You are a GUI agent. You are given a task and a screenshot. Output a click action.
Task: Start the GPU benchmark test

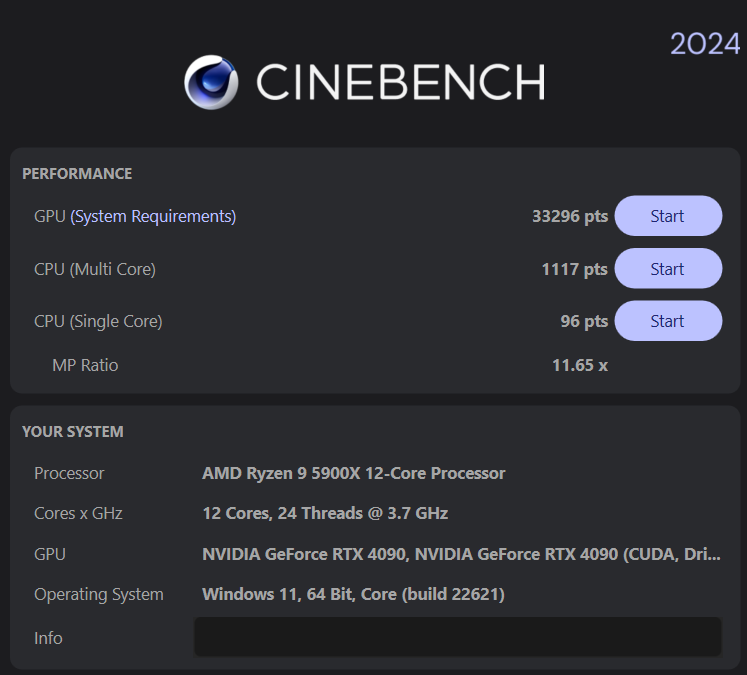(667, 216)
